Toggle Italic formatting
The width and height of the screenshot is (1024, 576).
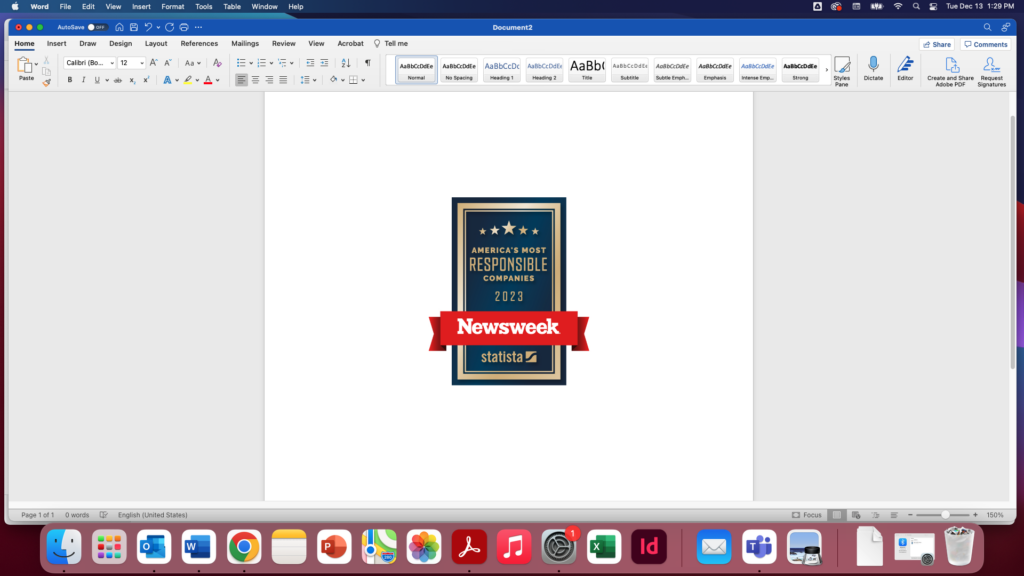coord(83,80)
